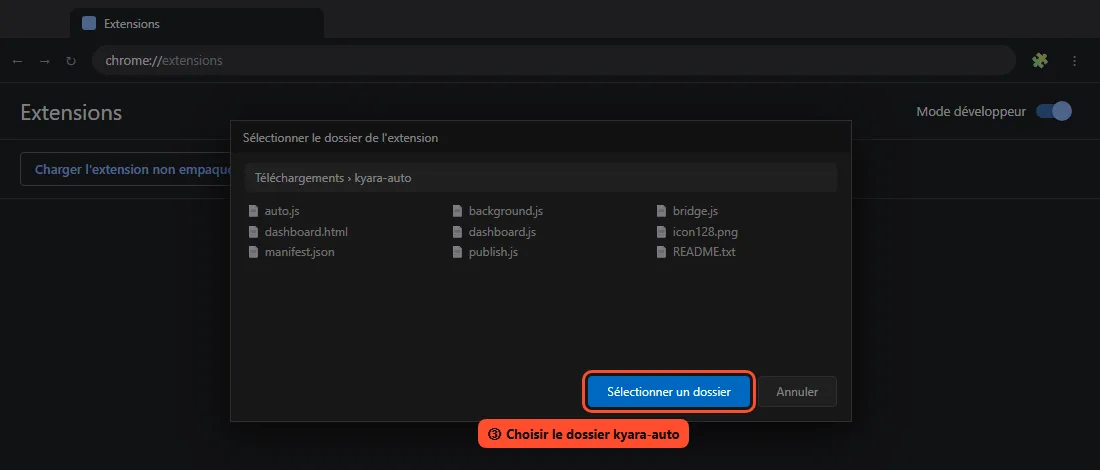Click kyara-auto in the folder path
Screen dimensions: 1100x470
click(383, 178)
